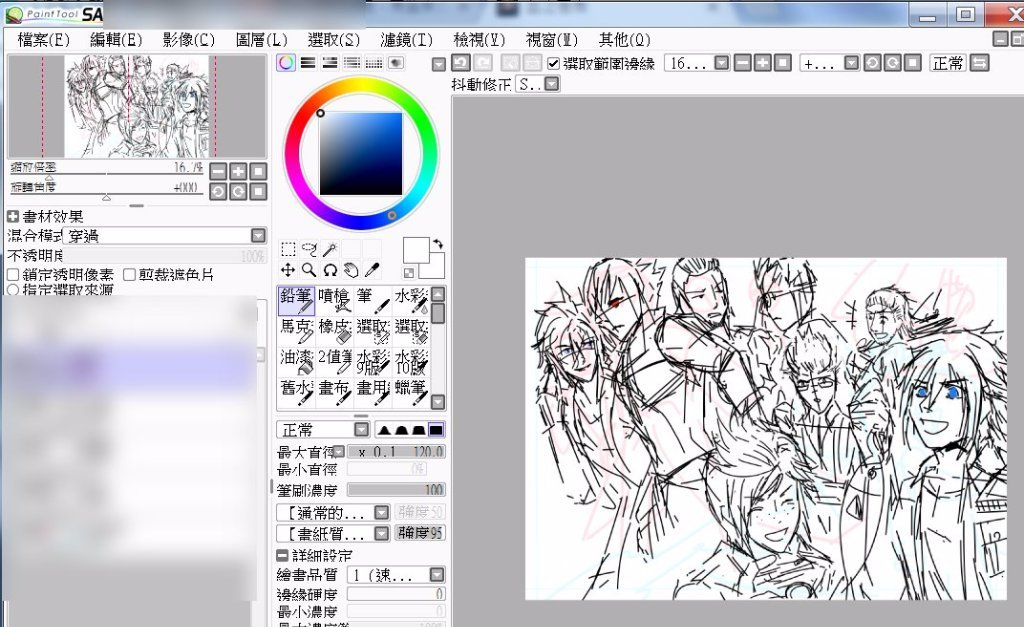Click the 強度95 texture intensity field
The width and height of the screenshot is (1024, 627).
[x=420, y=534]
